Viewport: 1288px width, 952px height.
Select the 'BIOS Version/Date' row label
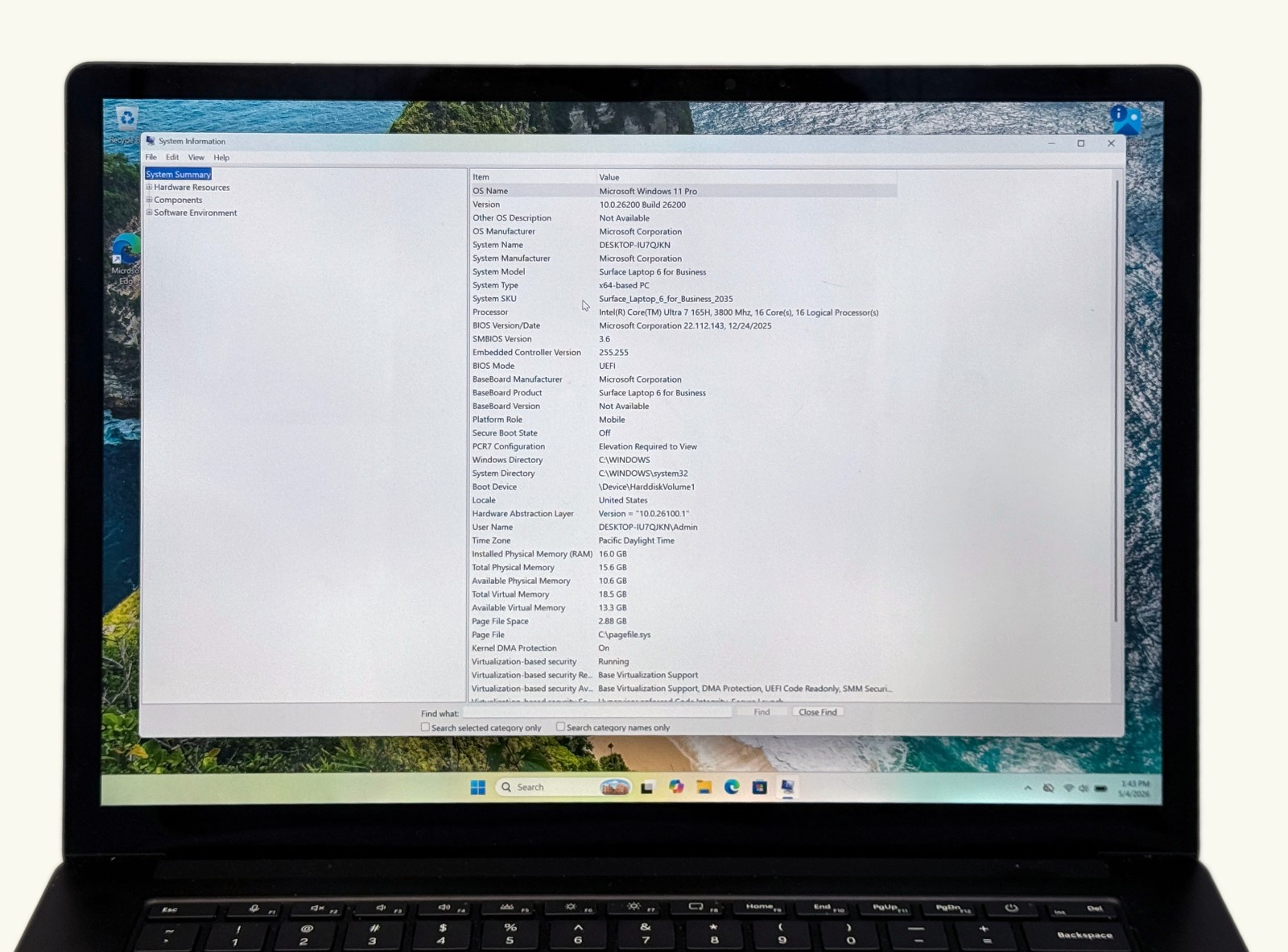[x=506, y=325]
